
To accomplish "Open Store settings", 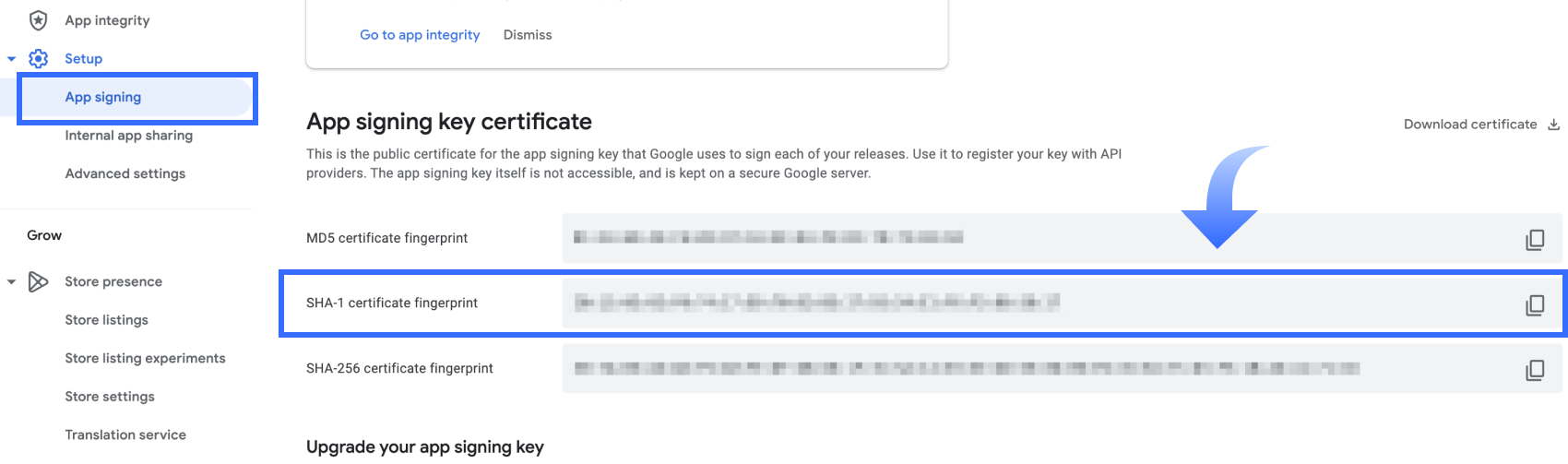I will [110, 397].
